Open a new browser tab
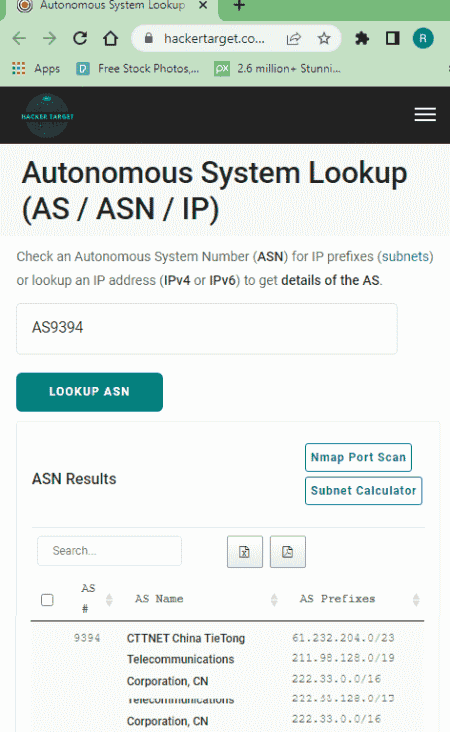 pyautogui.click(x=239, y=6)
